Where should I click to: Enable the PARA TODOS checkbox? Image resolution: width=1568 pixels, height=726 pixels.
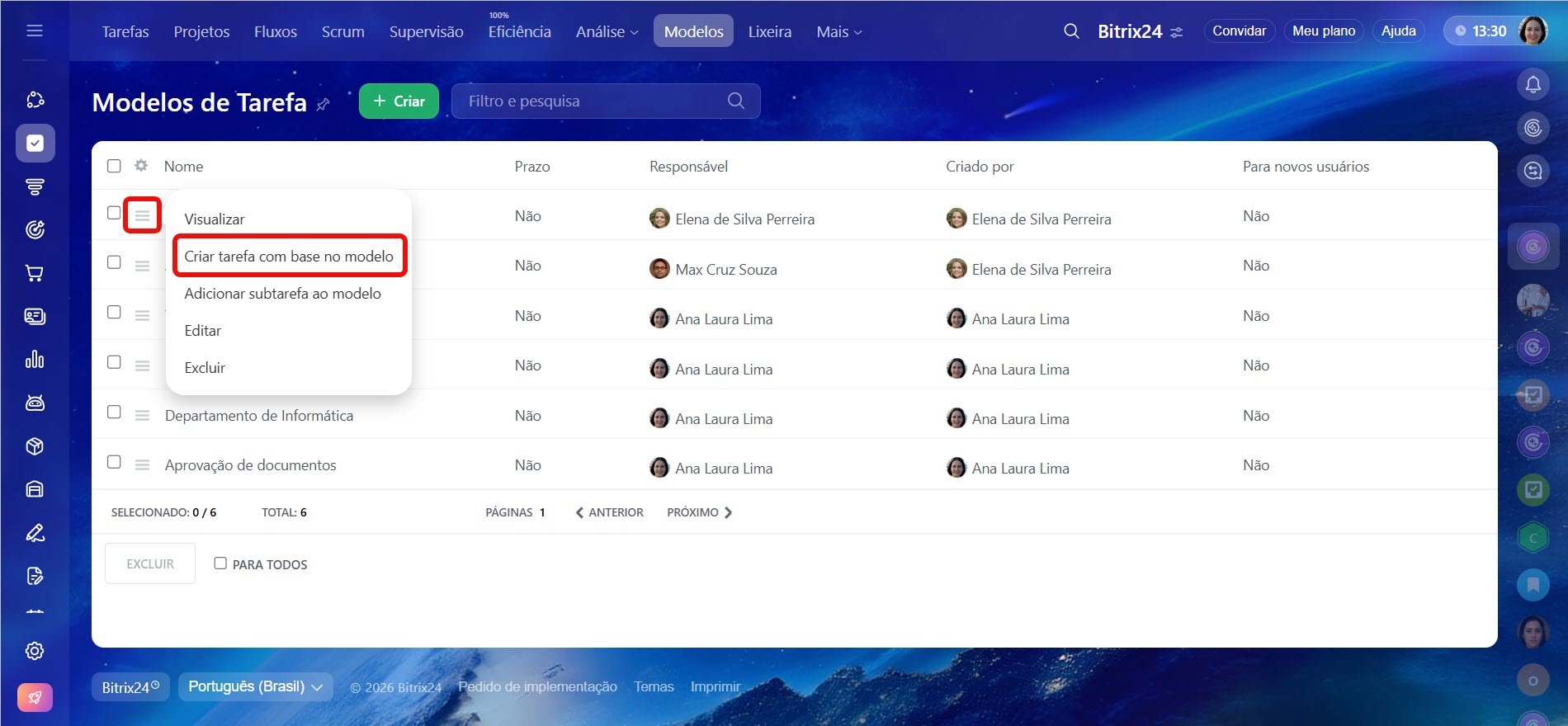(220, 563)
